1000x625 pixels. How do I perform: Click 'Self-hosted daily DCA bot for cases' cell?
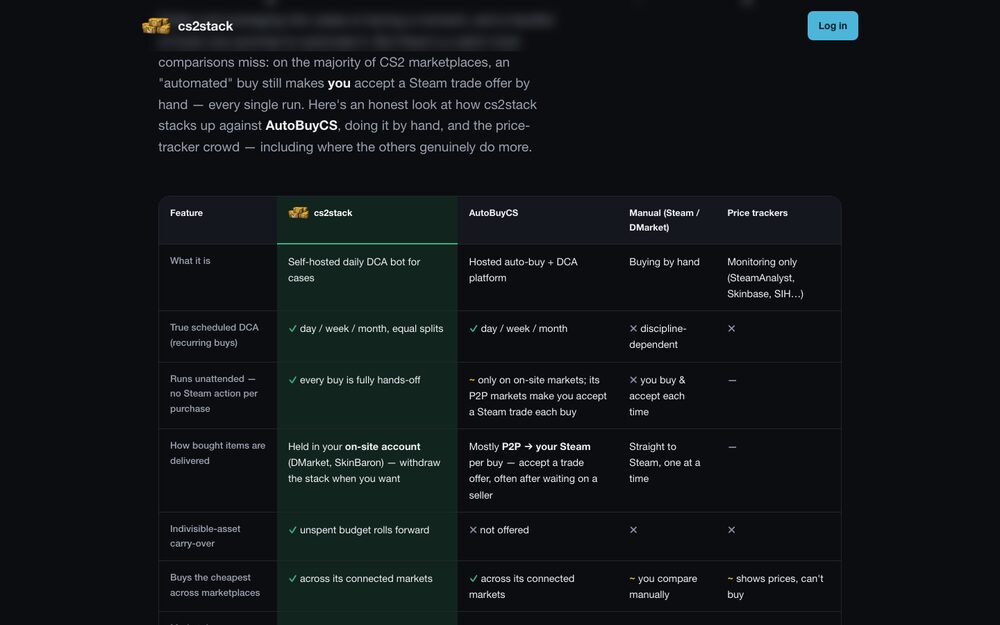(x=354, y=270)
